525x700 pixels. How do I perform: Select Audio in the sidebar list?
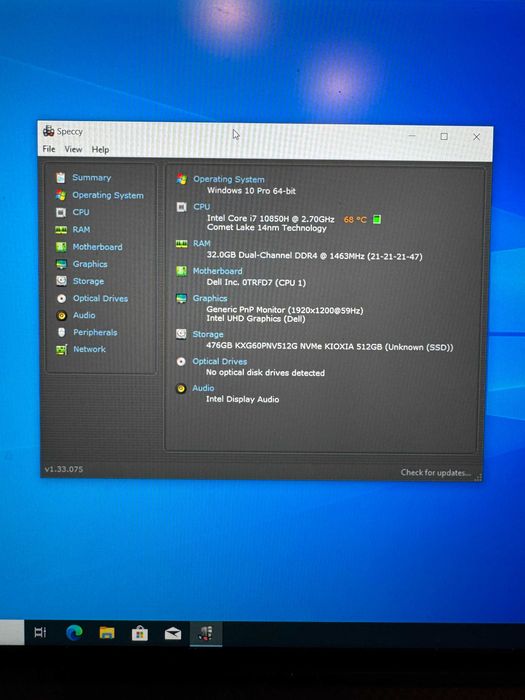[84, 315]
